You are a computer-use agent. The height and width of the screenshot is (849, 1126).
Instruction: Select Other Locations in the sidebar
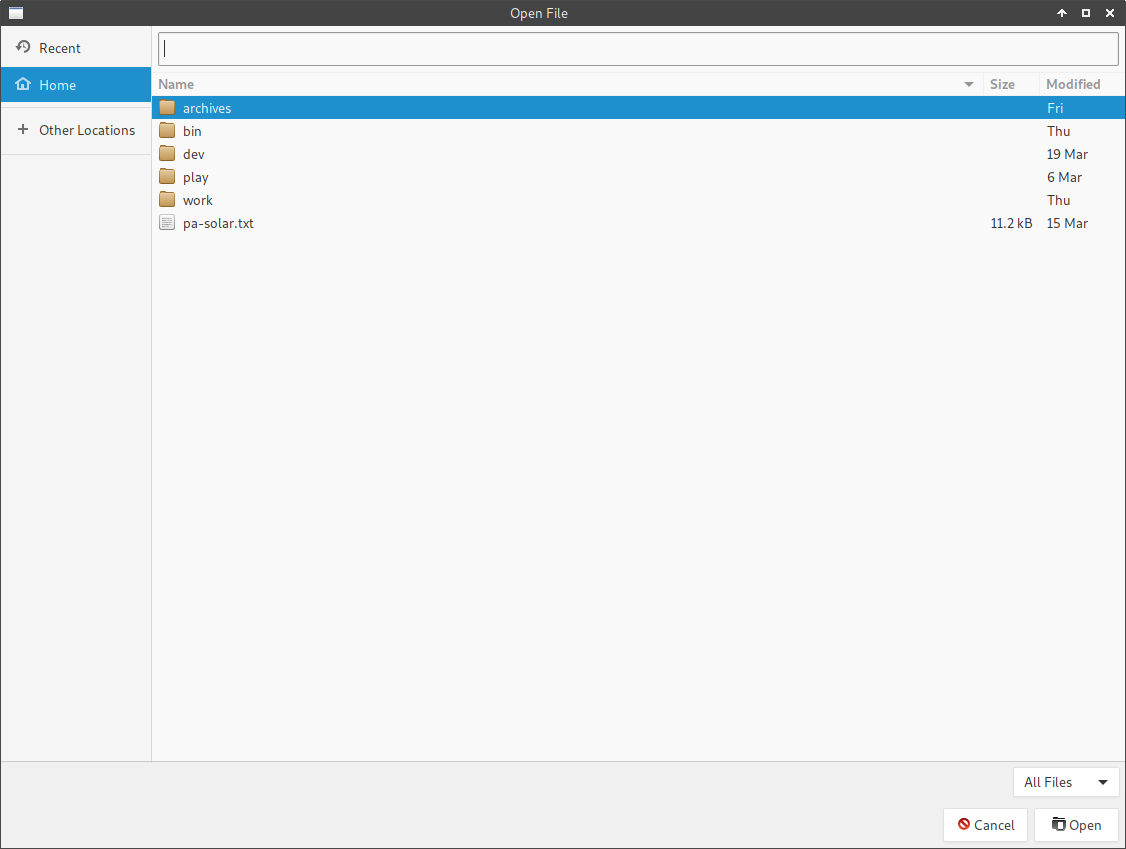87,130
